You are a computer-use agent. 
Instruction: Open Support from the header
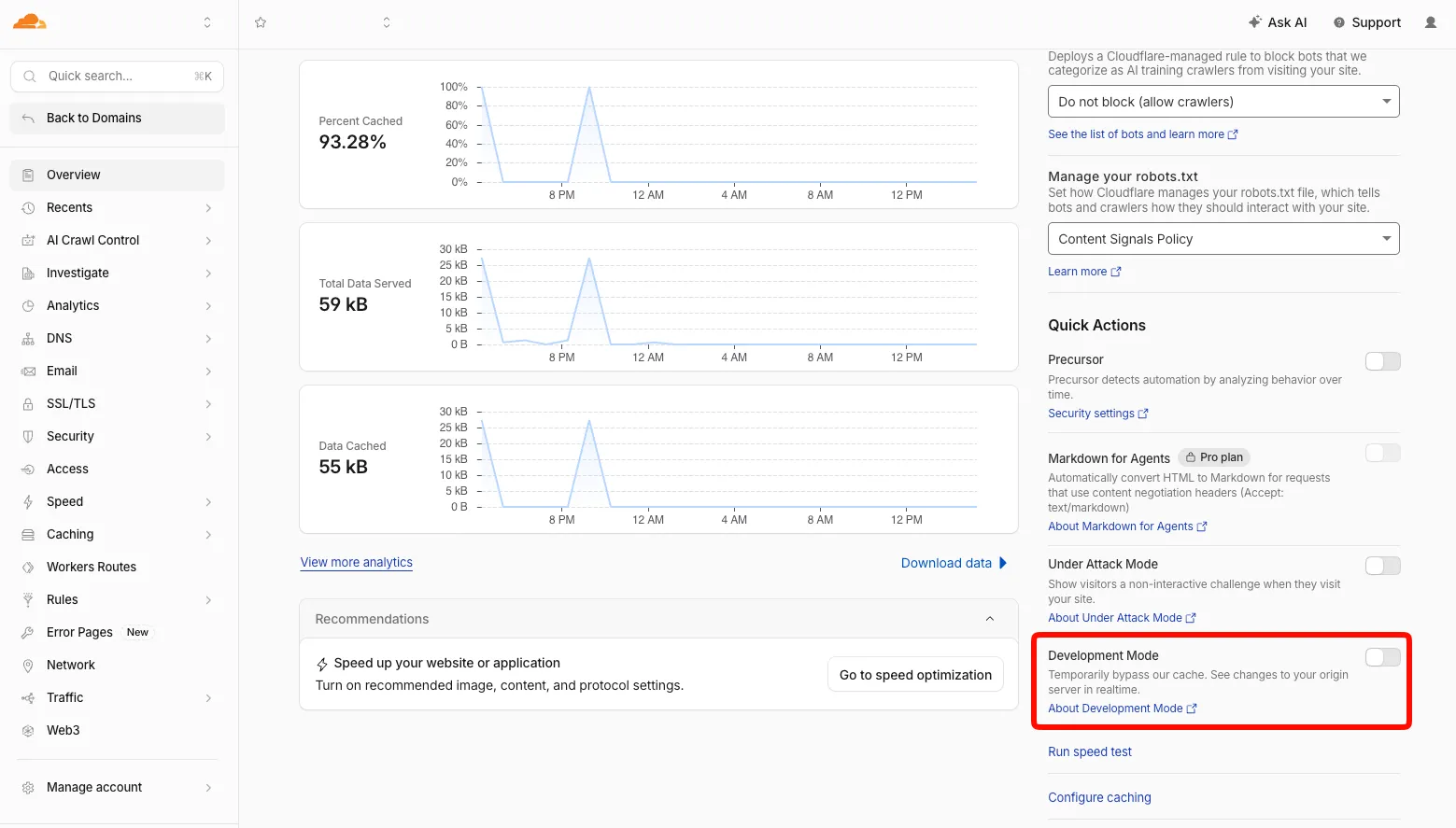(x=1366, y=22)
